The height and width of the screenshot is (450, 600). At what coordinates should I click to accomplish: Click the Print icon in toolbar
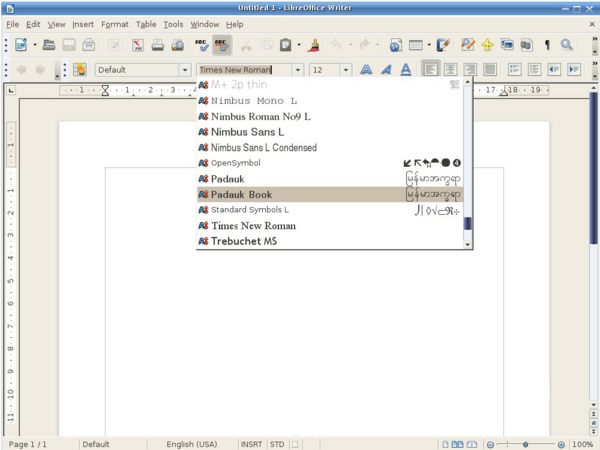click(157, 45)
